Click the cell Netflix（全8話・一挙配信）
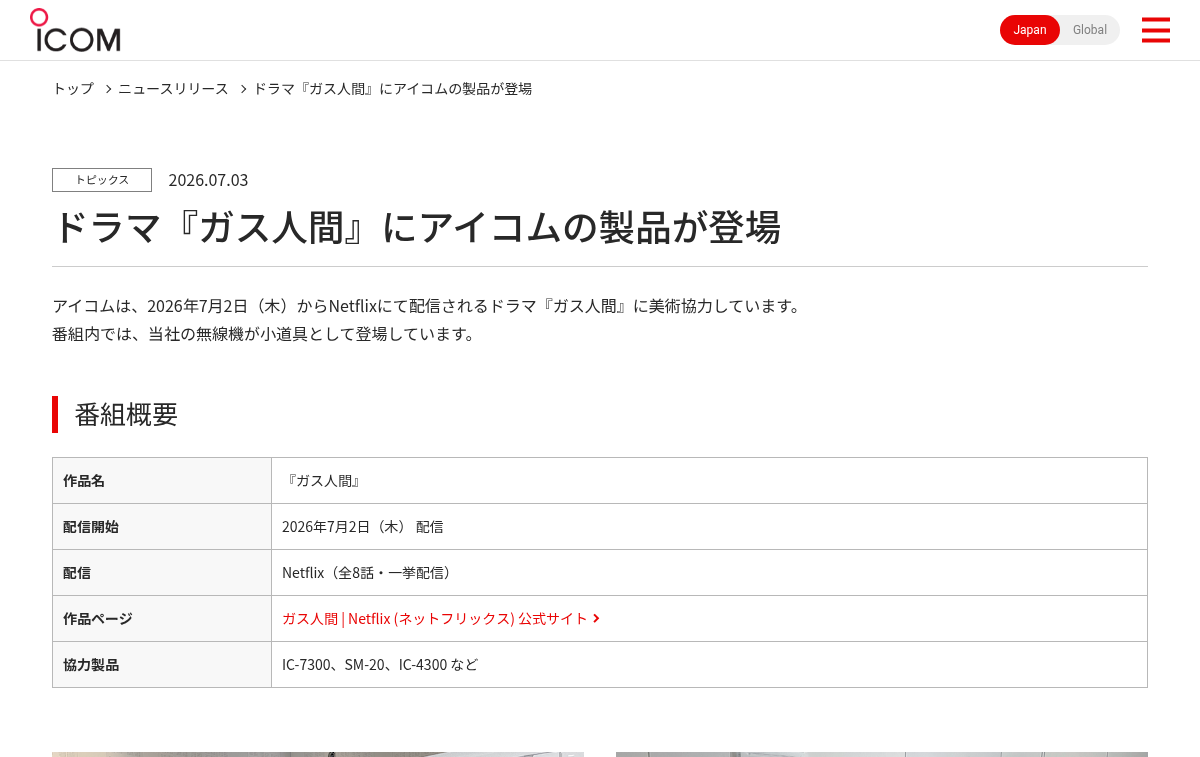The height and width of the screenshot is (757, 1200). pos(709,573)
